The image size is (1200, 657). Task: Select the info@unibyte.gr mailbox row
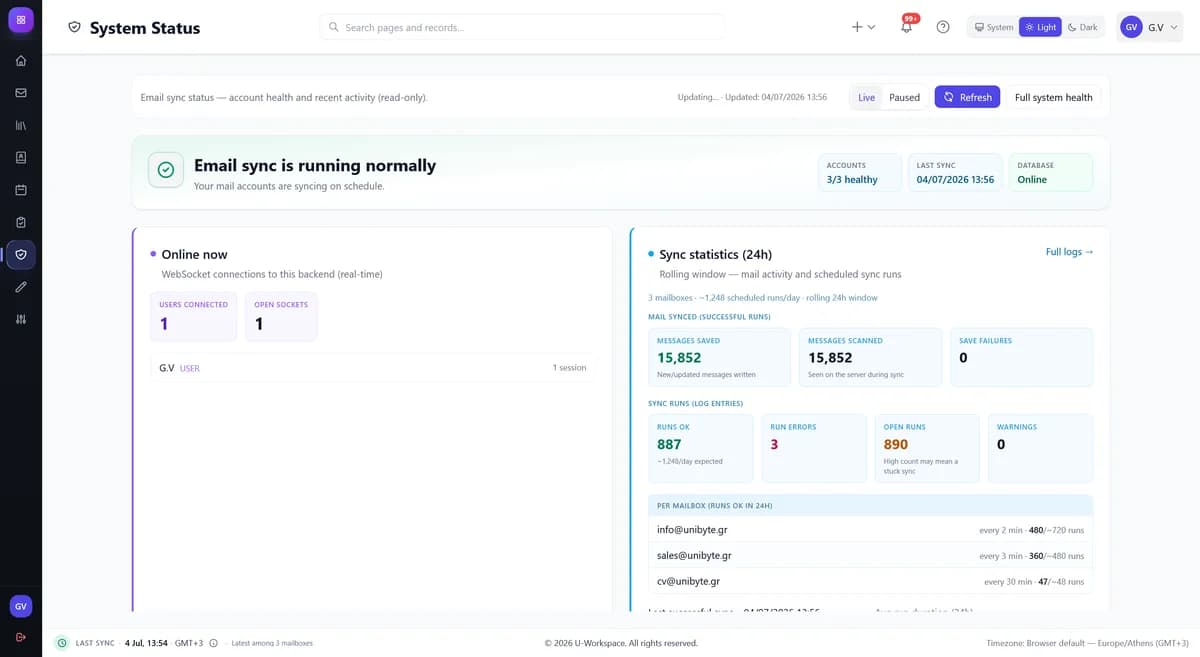pos(870,530)
